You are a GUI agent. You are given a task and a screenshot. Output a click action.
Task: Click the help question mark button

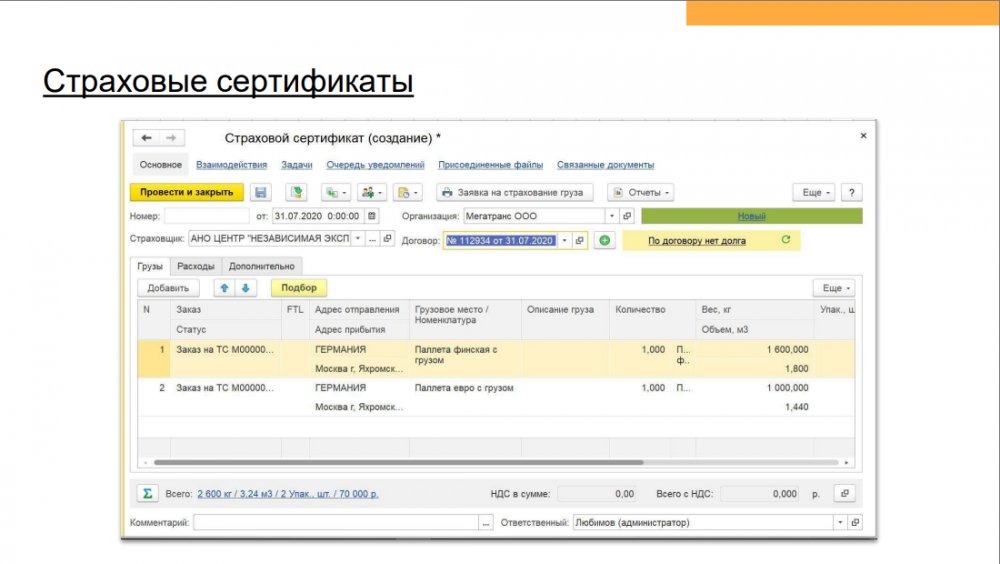[851, 192]
